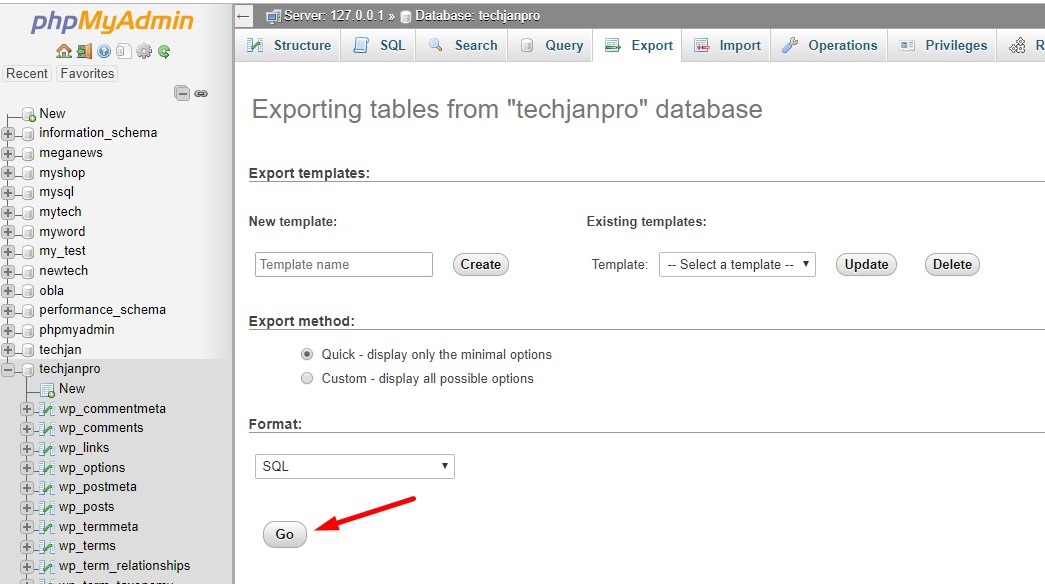Open the settings gear icon
The image size is (1045, 584).
144,52
